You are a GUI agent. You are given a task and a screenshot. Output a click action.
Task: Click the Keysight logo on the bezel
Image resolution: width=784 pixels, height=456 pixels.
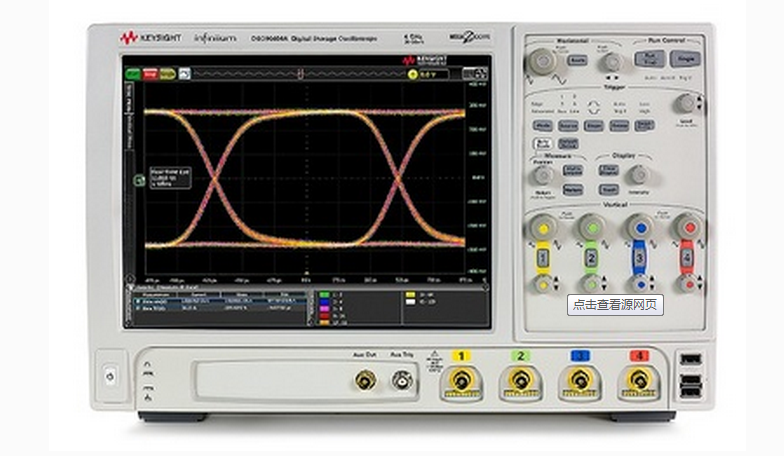[150, 38]
